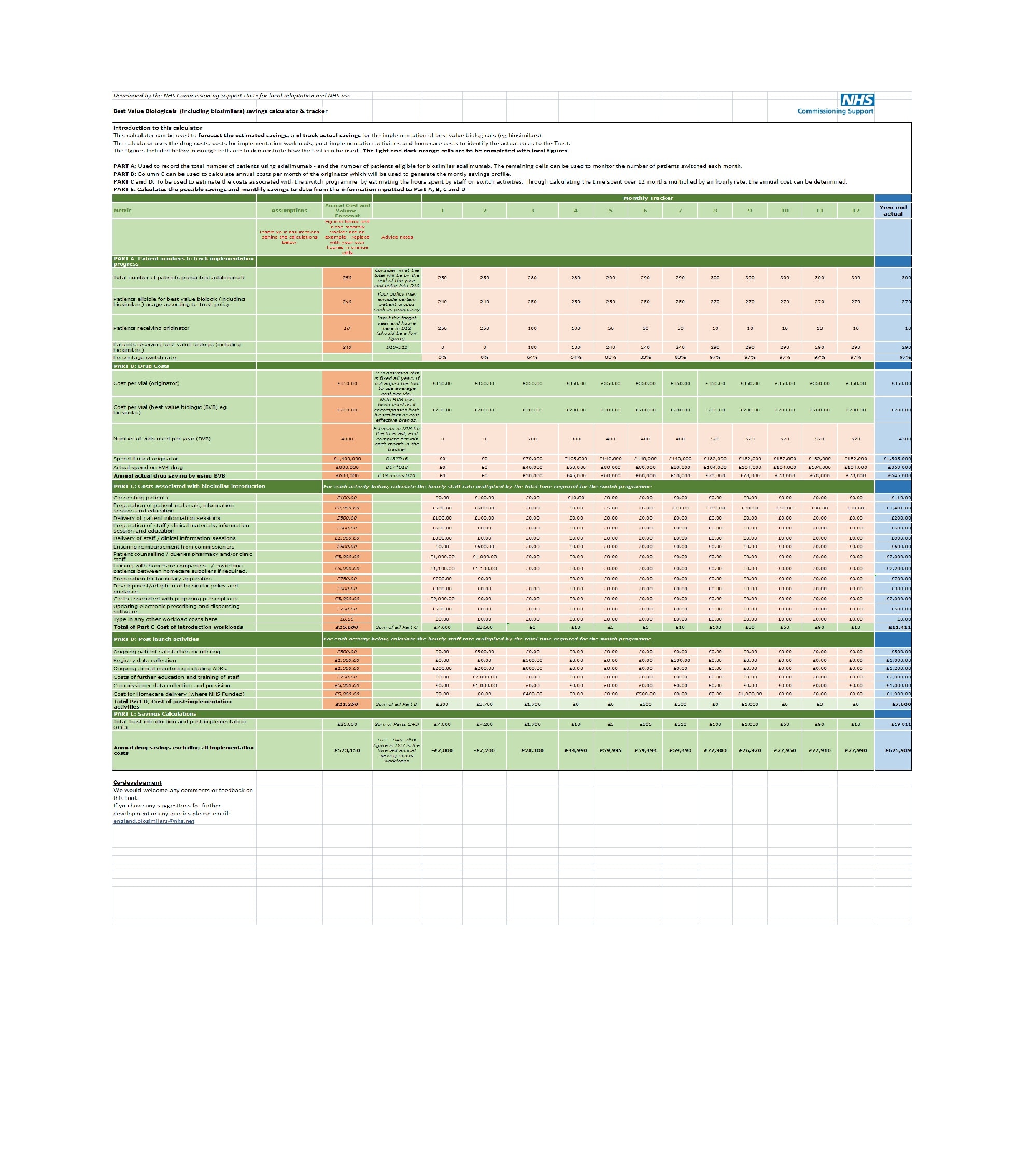Select the 'PART B: Drug Costs' section header
This screenshot has width=1033, height=1176.
184,366
